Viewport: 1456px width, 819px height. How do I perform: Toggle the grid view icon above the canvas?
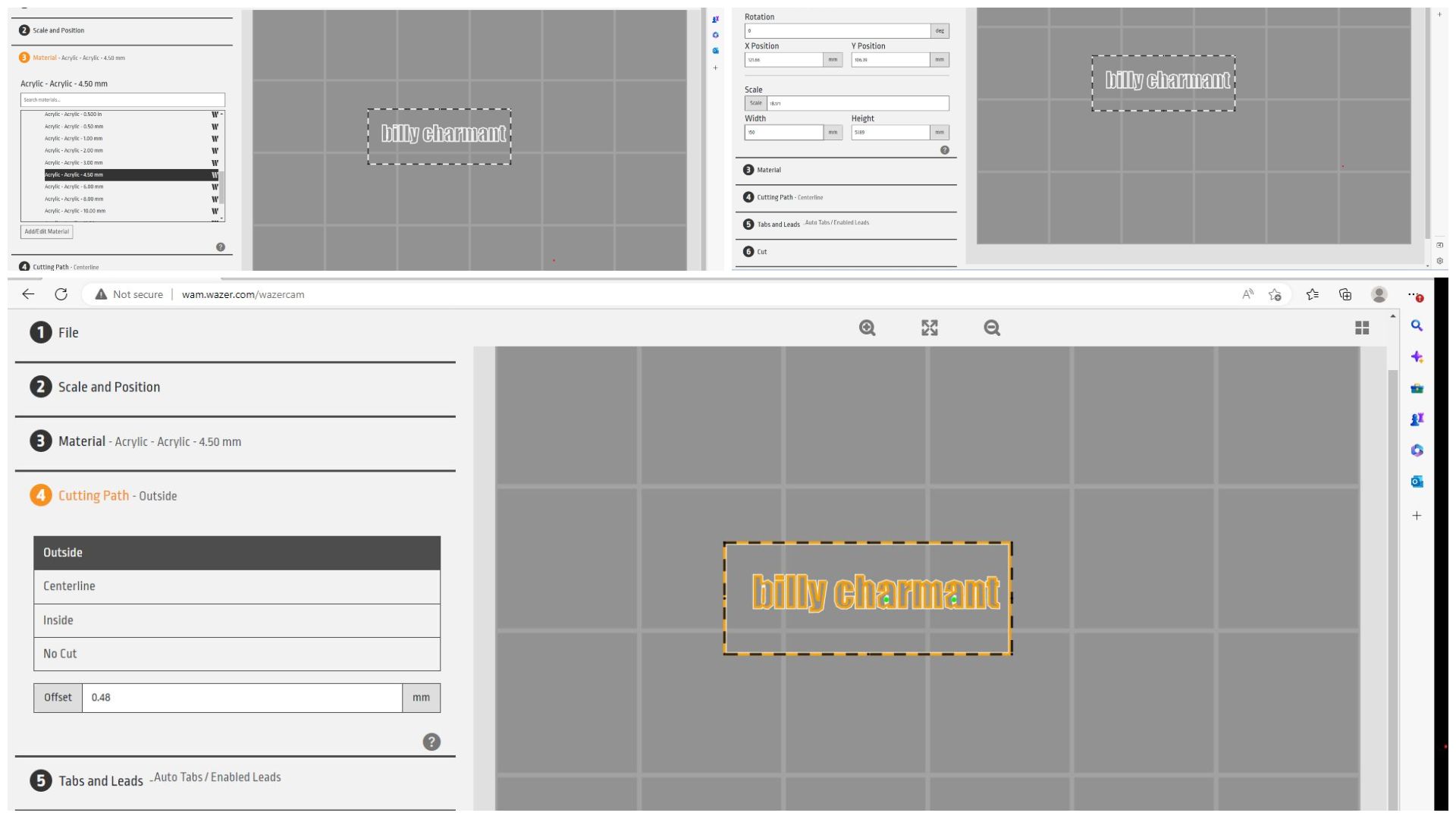[x=1362, y=328]
